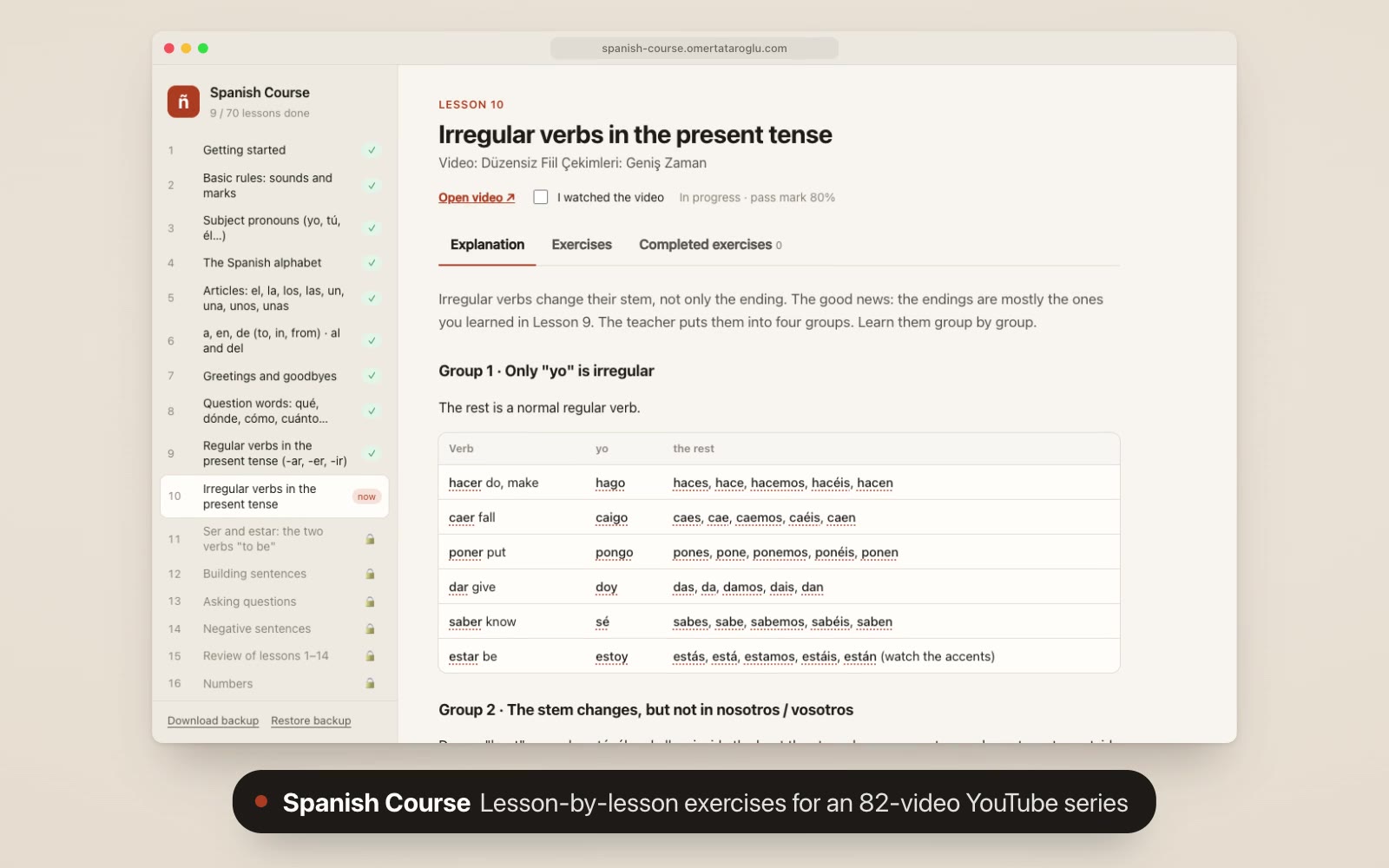Click the word hago in the verb table
1389x868 pixels.
coord(610,483)
